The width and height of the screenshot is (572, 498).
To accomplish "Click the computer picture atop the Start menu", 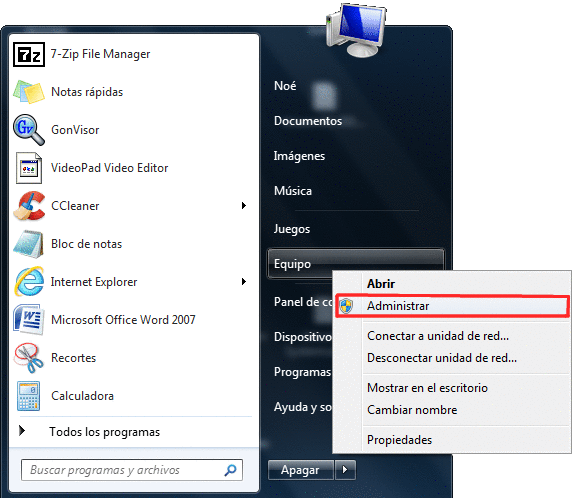I will click(x=356, y=30).
